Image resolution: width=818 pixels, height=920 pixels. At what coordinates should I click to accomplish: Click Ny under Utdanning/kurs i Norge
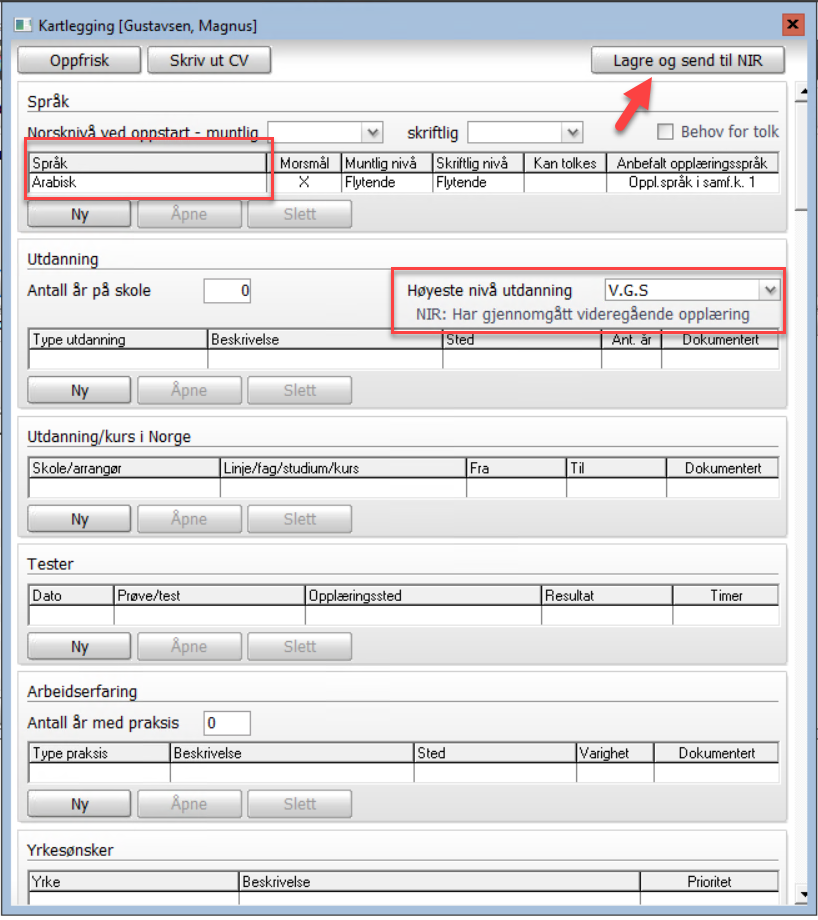coord(80,519)
